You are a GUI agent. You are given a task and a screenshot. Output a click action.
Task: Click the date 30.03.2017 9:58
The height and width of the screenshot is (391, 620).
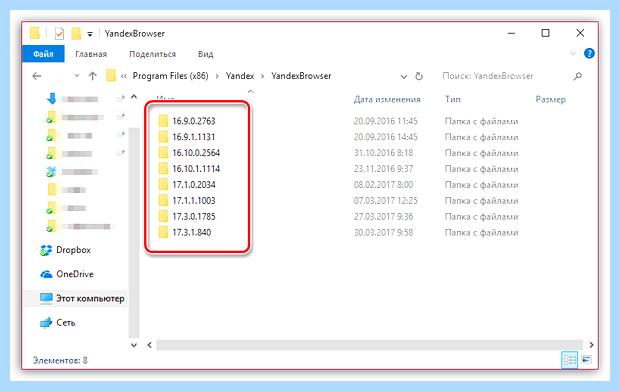click(383, 232)
